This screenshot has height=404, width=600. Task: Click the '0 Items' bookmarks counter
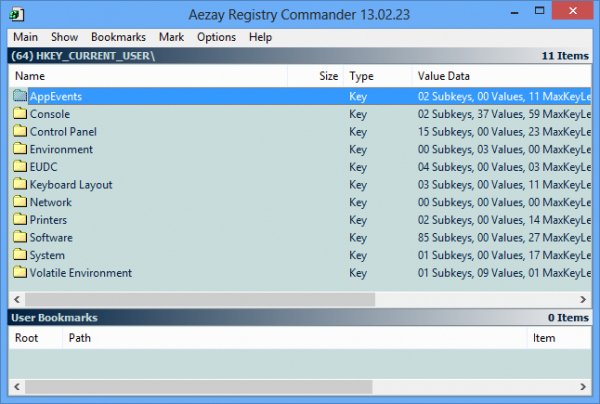point(568,318)
